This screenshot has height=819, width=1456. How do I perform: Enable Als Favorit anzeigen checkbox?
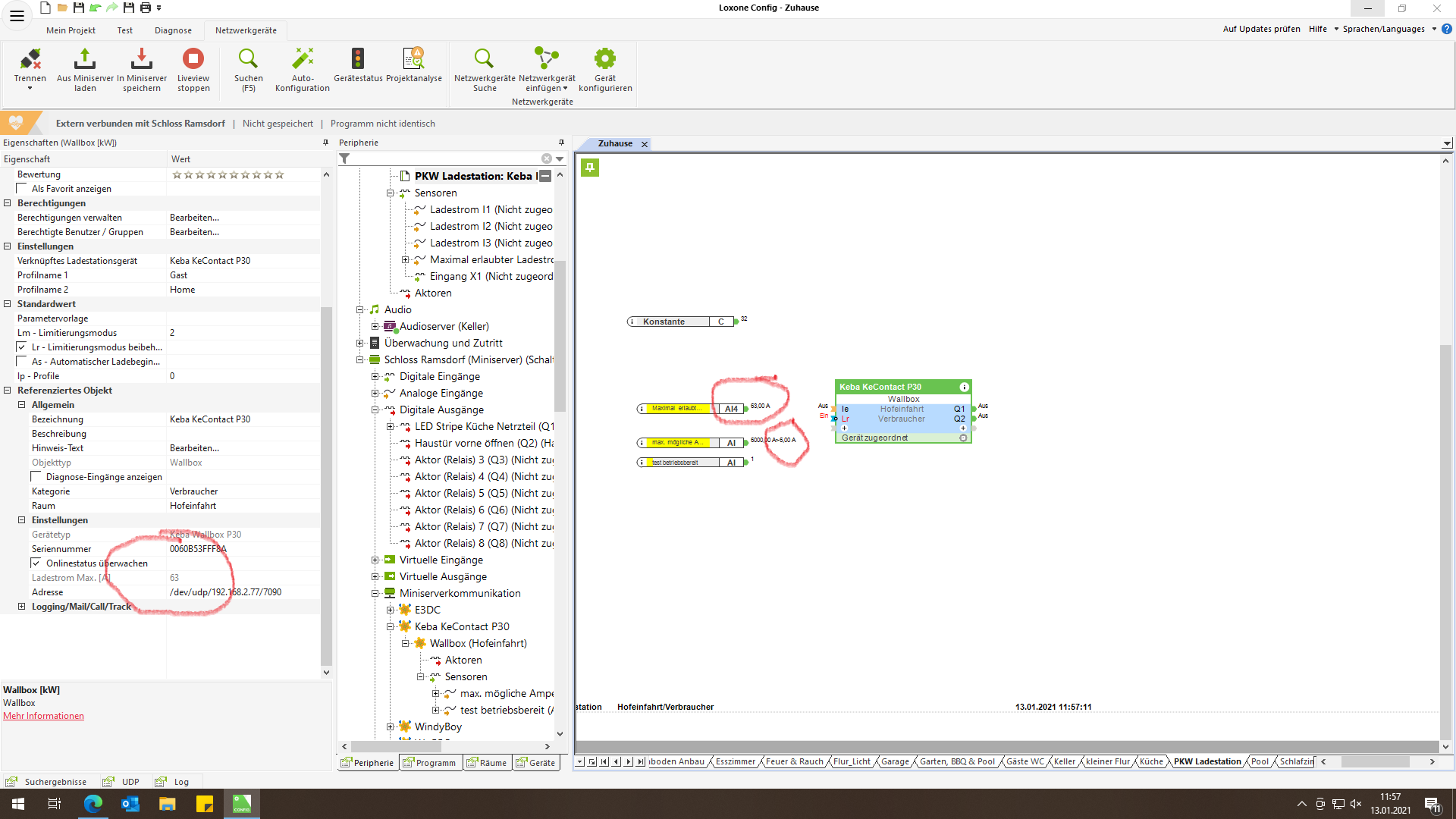(22, 189)
